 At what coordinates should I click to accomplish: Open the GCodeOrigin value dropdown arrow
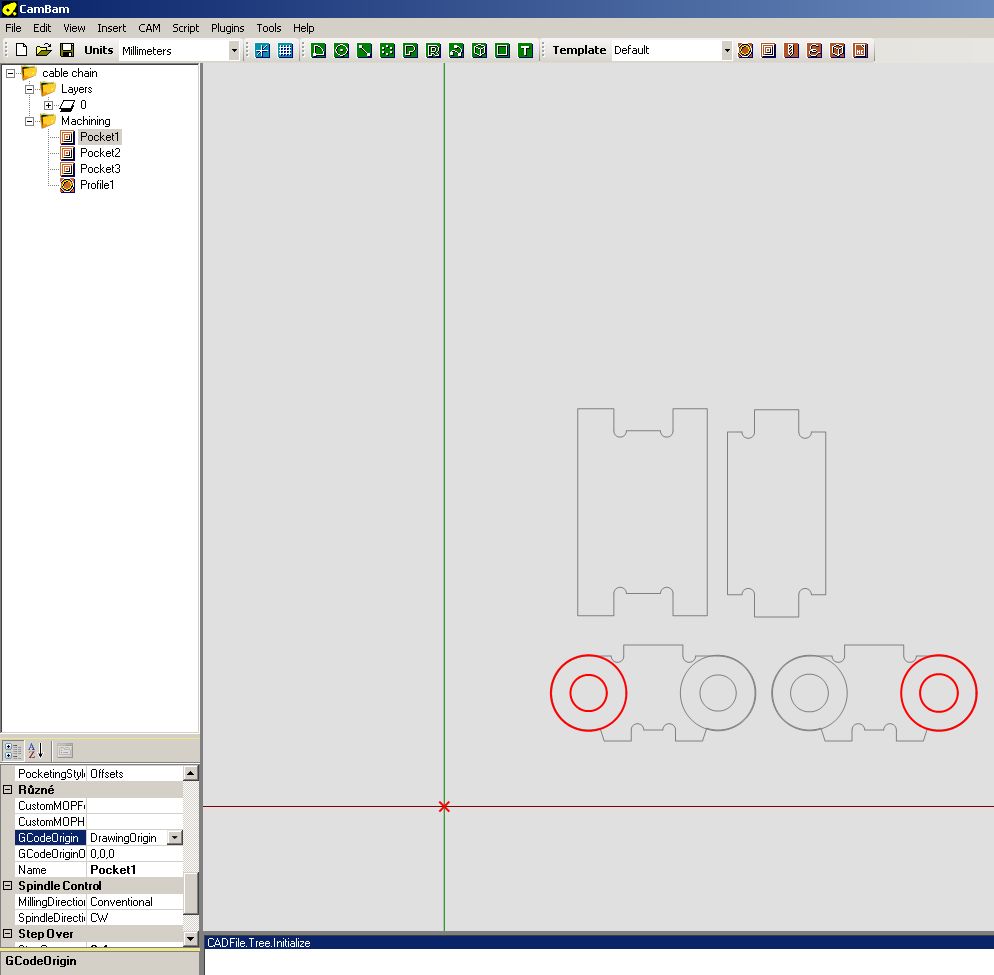tap(175, 838)
